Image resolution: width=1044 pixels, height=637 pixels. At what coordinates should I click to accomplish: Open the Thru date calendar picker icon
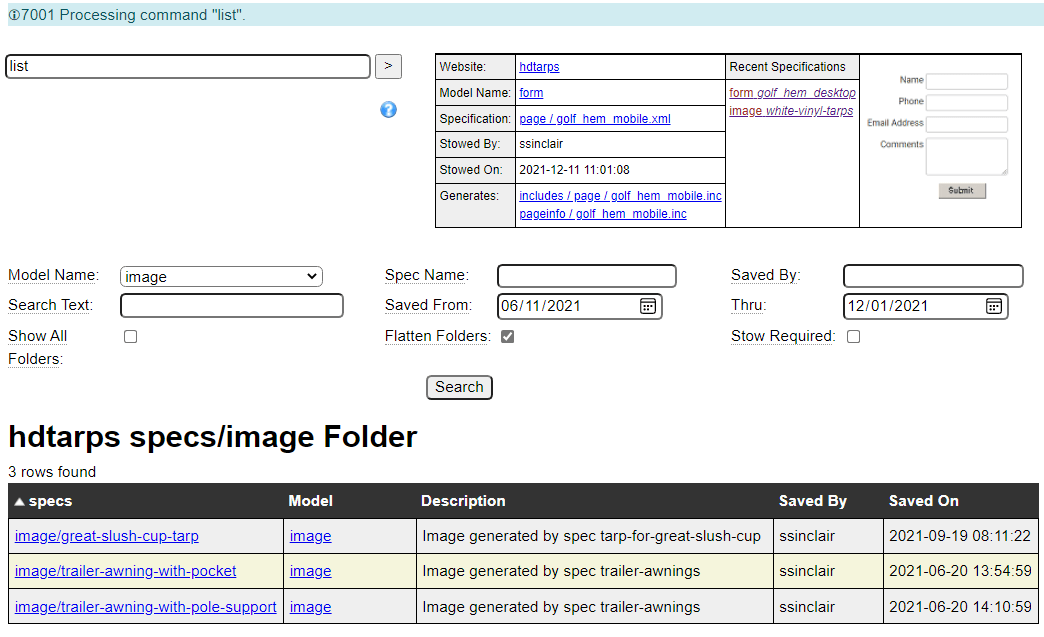coord(993,306)
